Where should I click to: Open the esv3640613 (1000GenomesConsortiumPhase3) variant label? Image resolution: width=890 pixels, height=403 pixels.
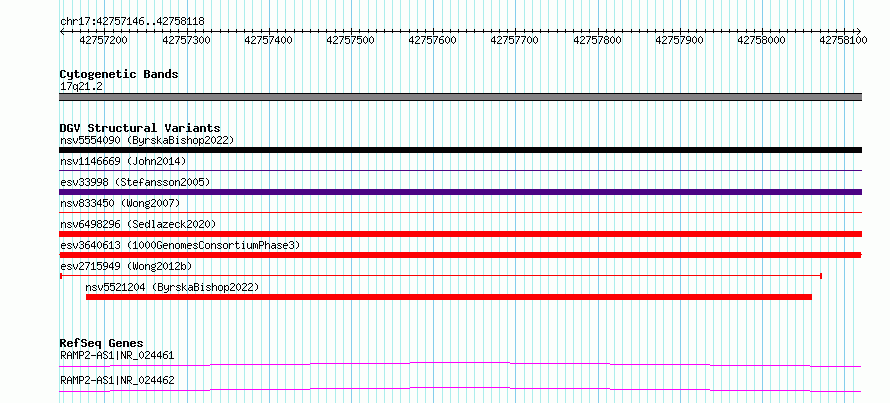[180, 245]
